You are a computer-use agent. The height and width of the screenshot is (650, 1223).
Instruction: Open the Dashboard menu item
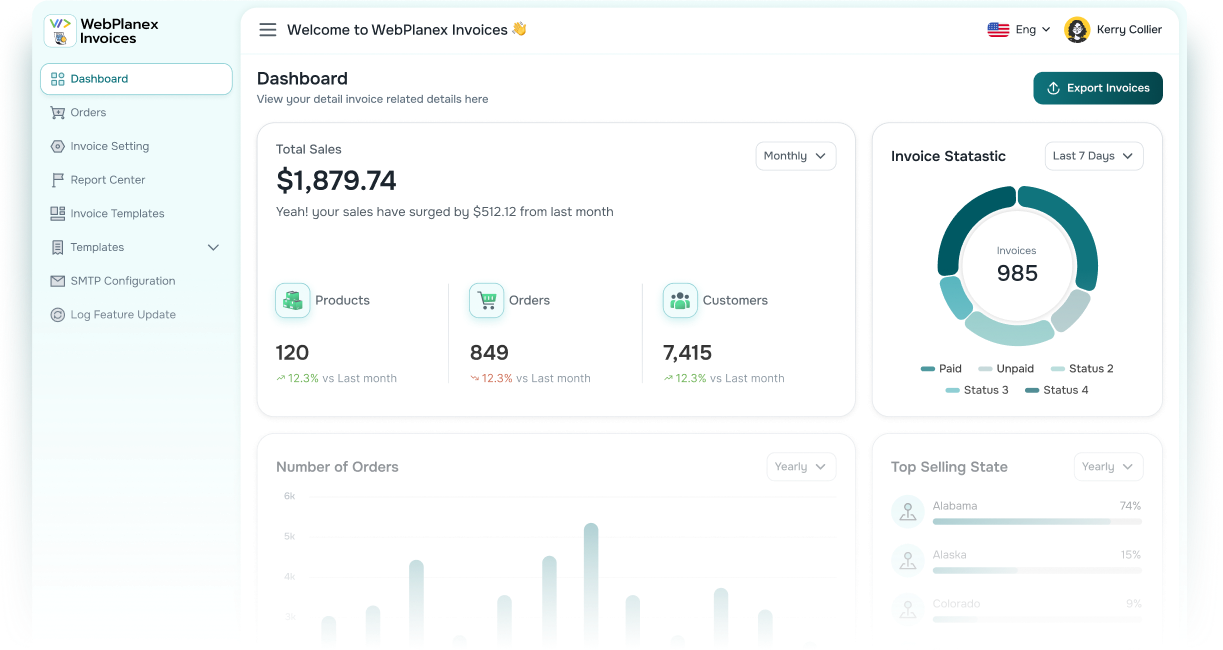click(x=136, y=79)
